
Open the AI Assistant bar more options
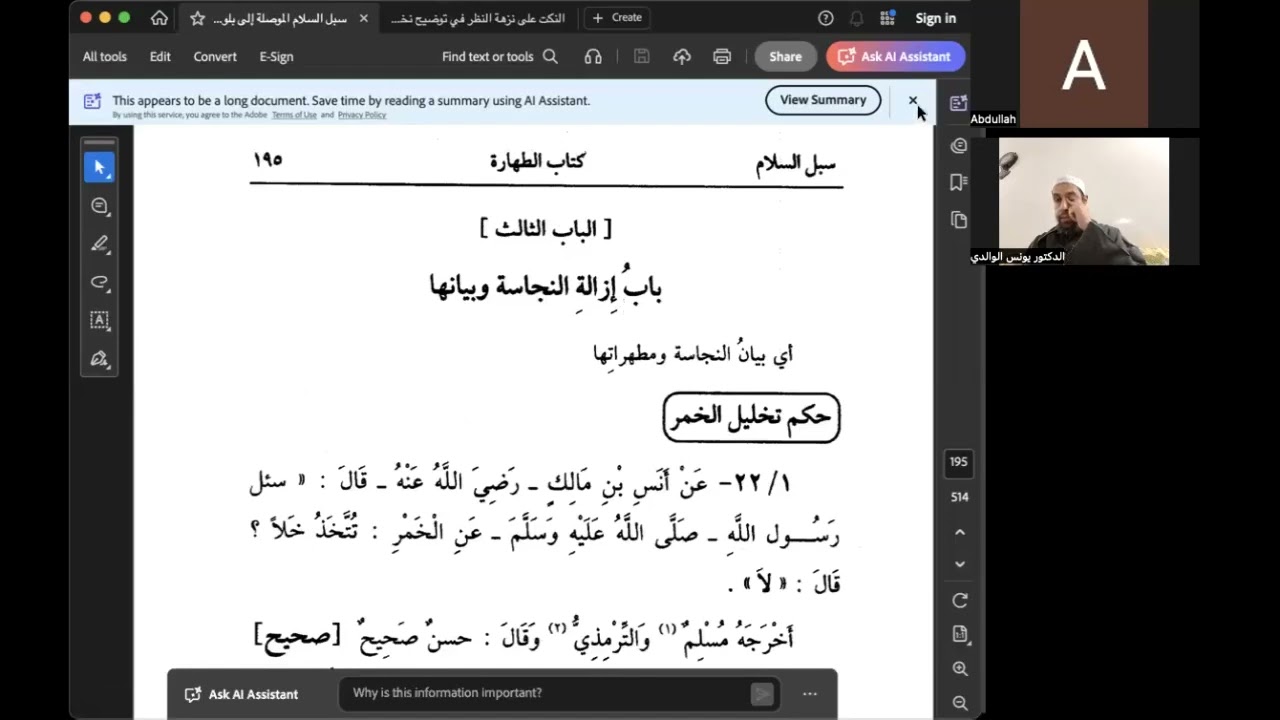(810, 694)
